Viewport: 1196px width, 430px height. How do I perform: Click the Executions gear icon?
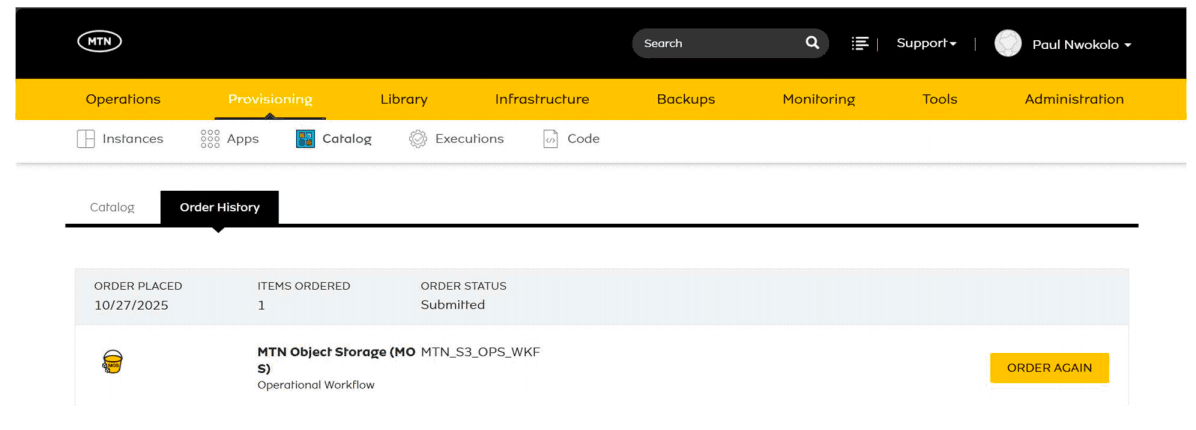[x=417, y=139]
